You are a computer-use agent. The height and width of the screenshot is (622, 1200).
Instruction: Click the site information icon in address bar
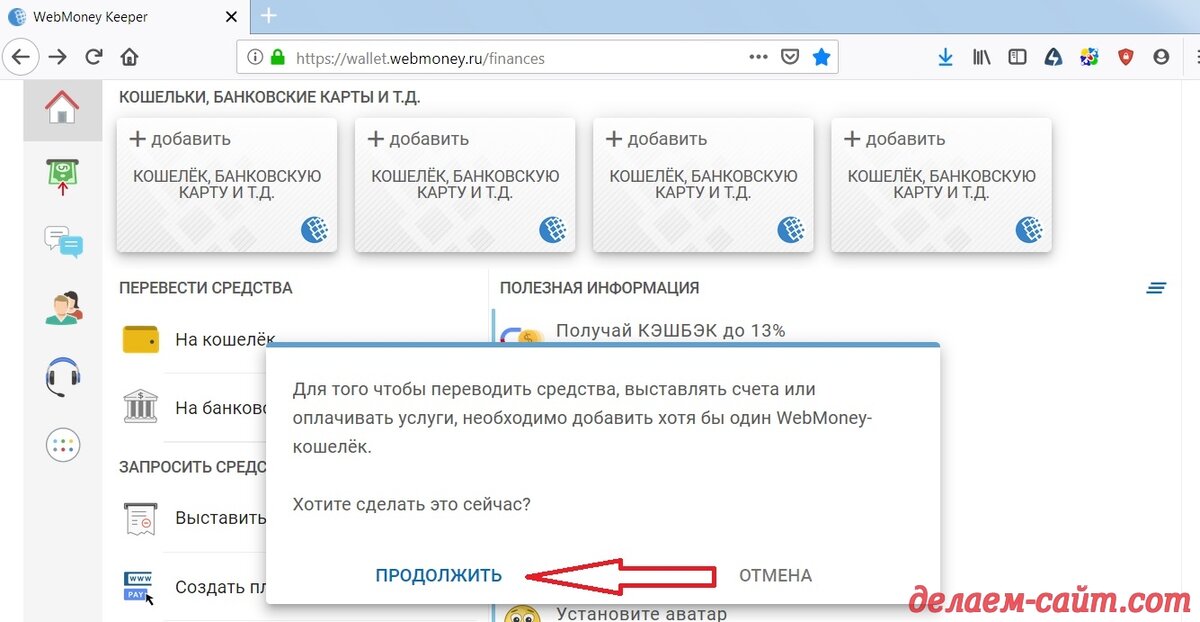tap(255, 58)
